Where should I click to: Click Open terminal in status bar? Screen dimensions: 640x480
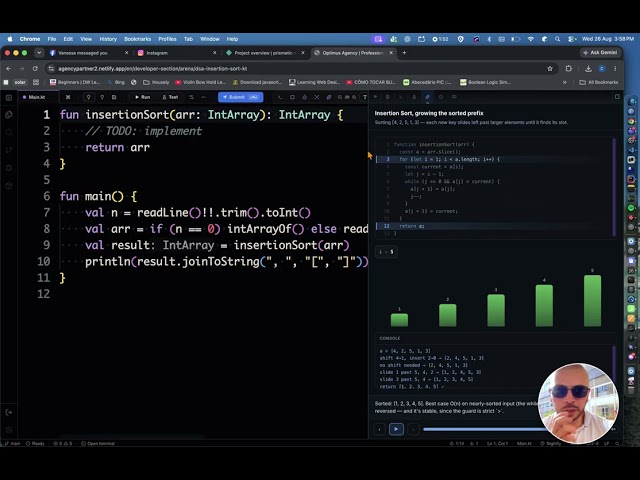click(x=98, y=443)
